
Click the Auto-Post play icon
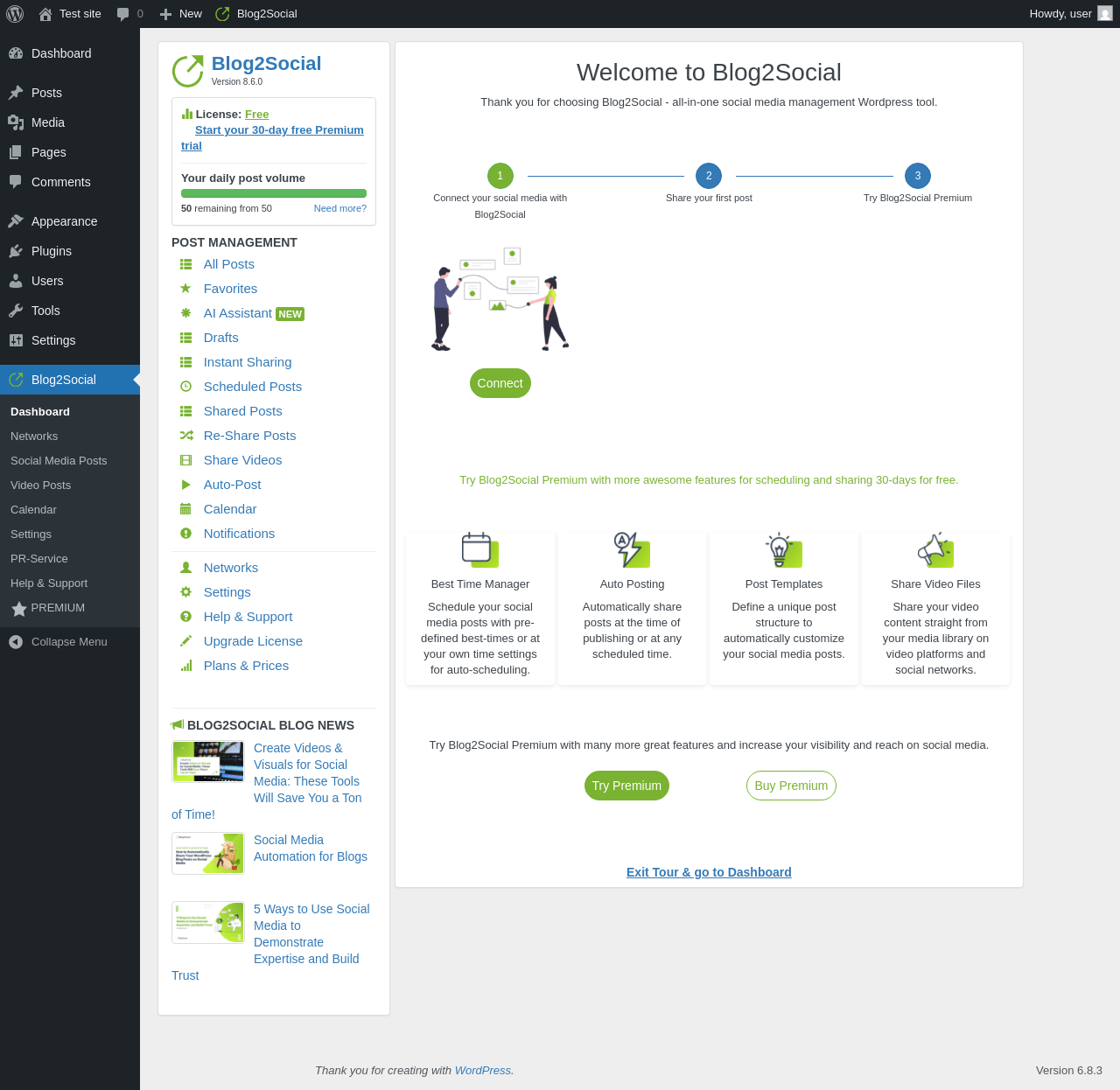(185, 485)
